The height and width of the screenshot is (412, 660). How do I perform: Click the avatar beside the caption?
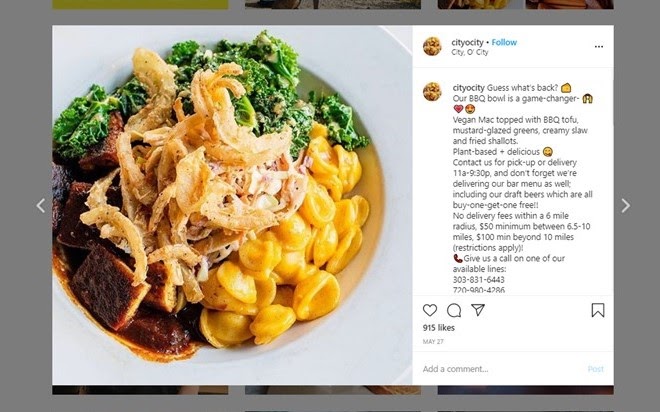pyautogui.click(x=432, y=92)
